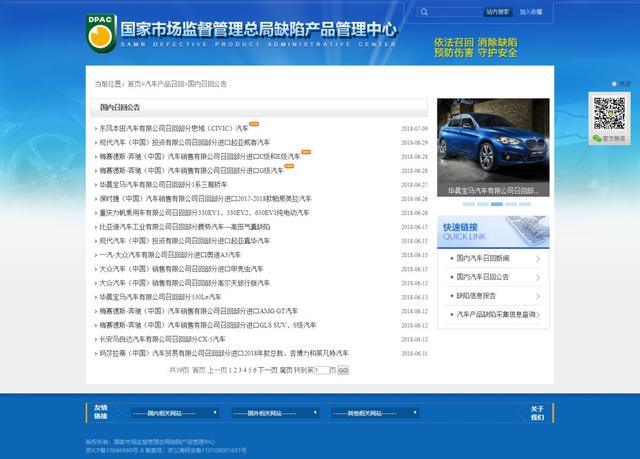This screenshot has height=459, width=640.
Task: Open the Porsche 2017-2018 Panamera recall notice
Action: click(x=205, y=199)
